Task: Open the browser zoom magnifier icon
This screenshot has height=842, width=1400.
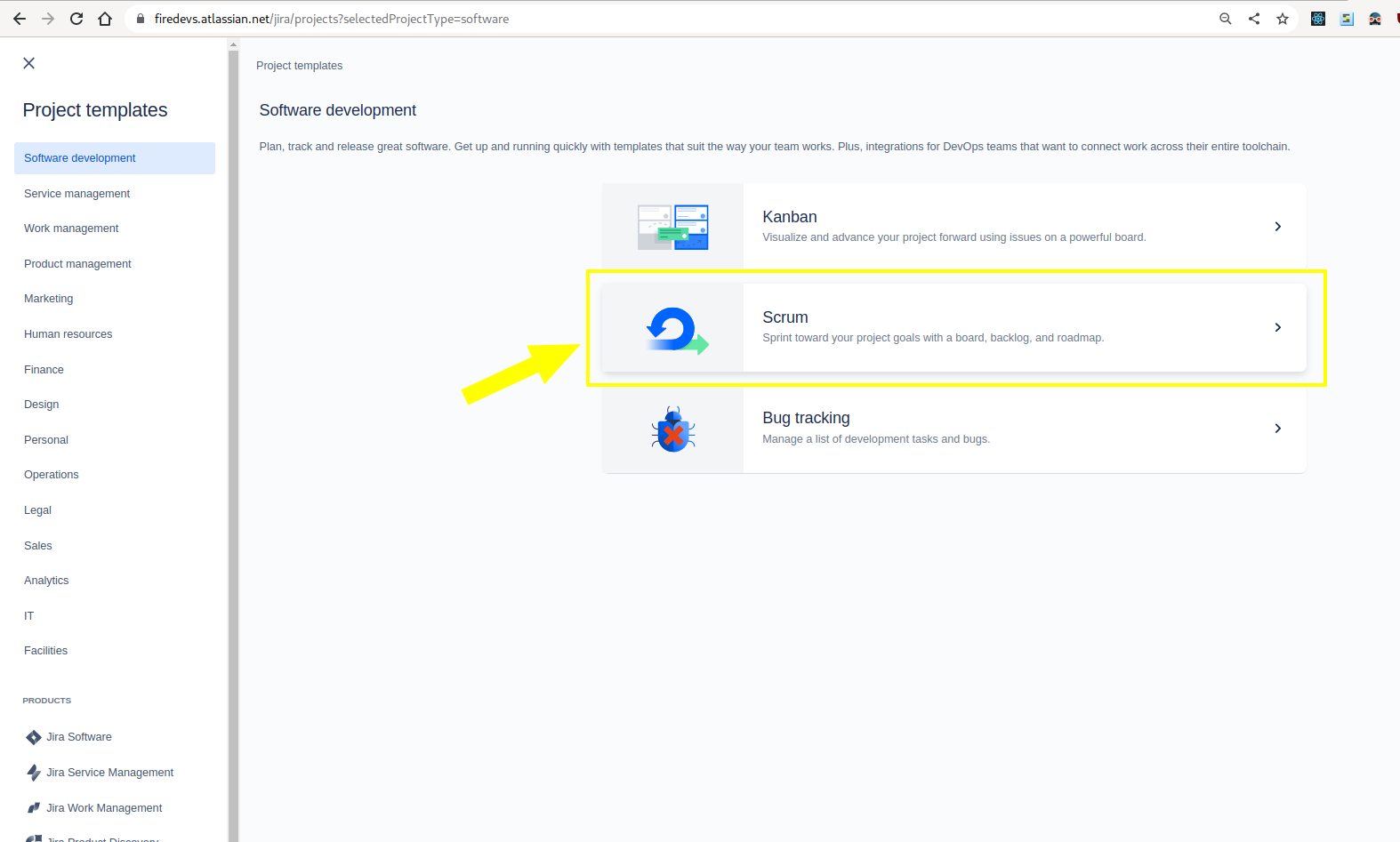Action: [x=1226, y=19]
